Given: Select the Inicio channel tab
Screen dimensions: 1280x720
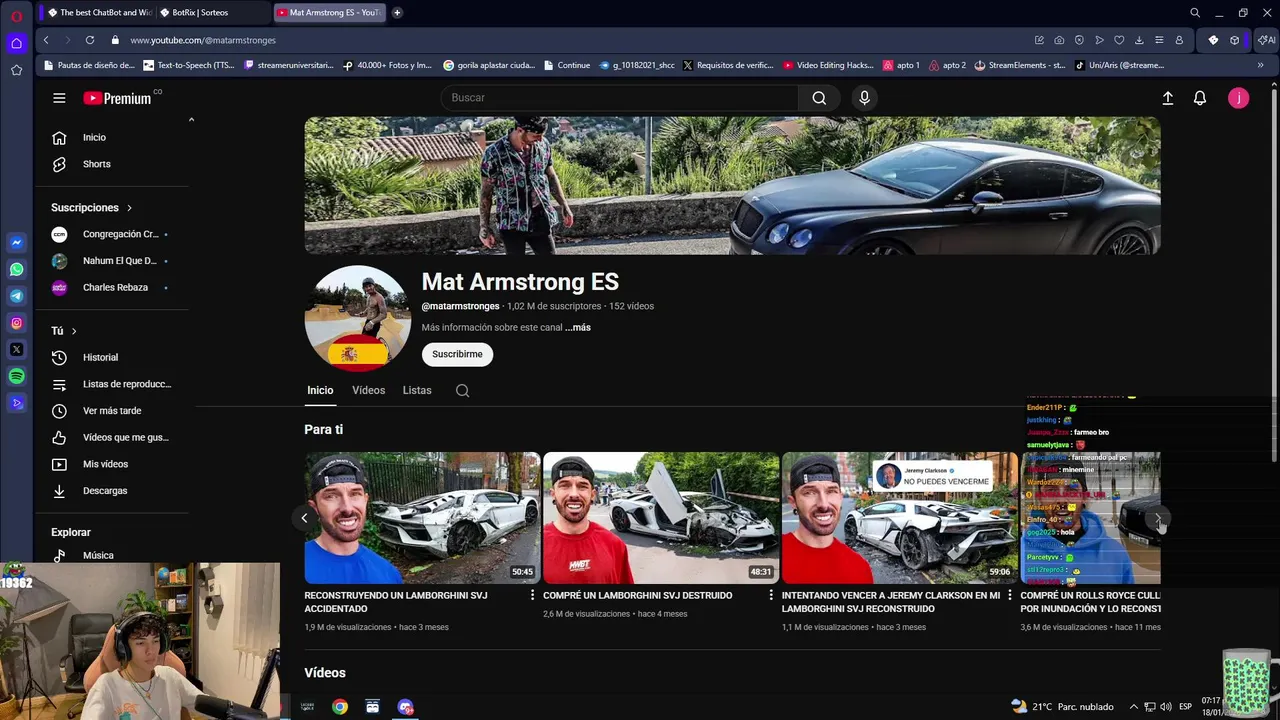Looking at the screenshot, I should click(320, 390).
